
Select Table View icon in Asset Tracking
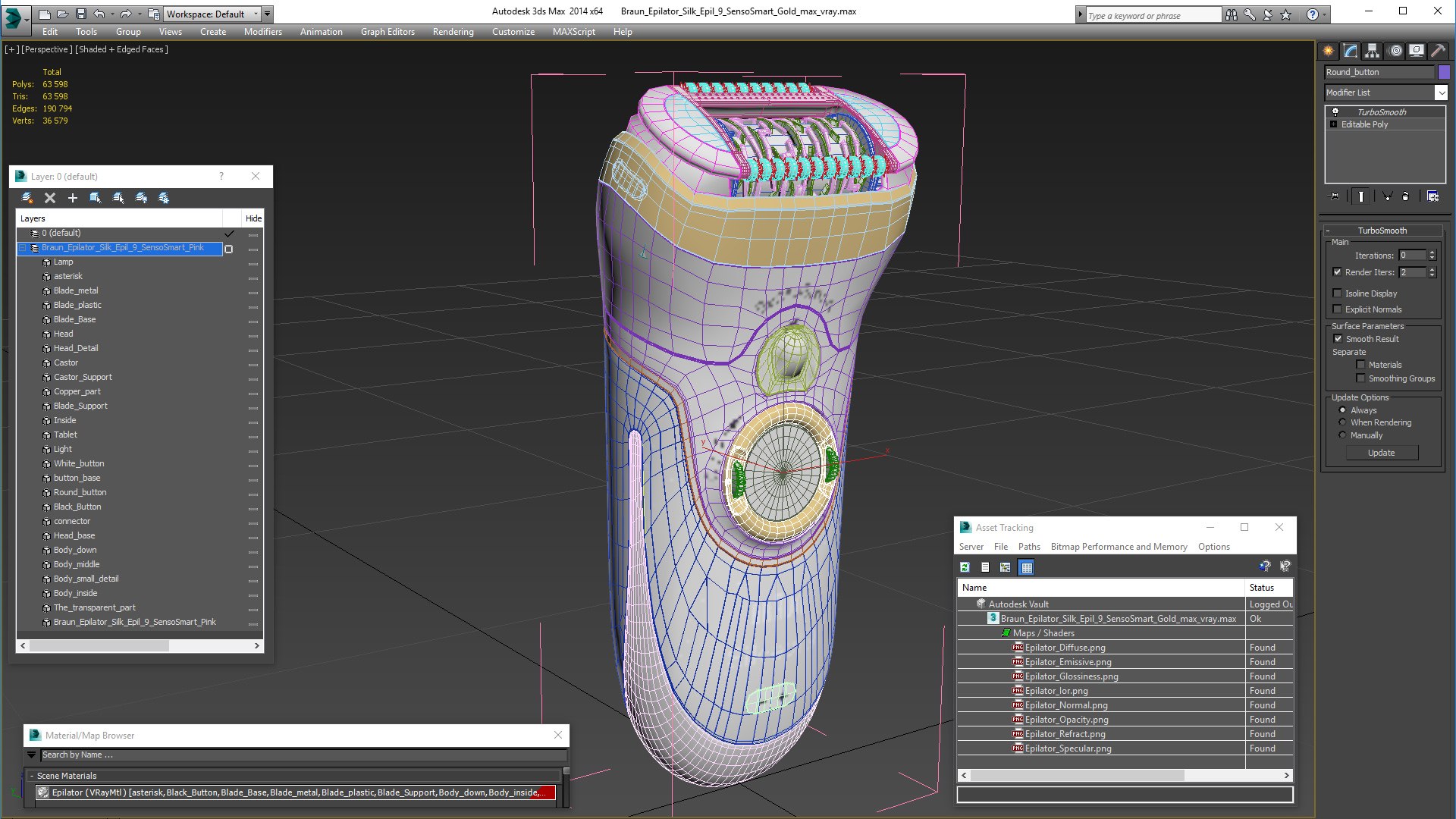[1026, 567]
